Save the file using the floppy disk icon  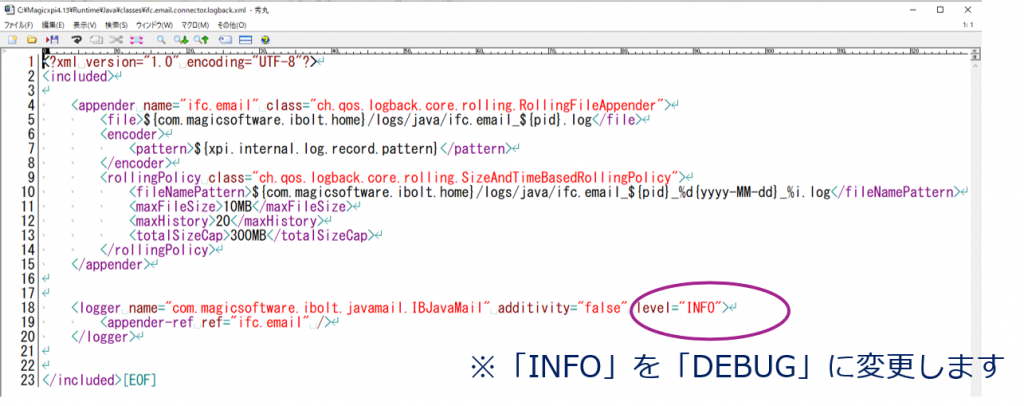51,40
